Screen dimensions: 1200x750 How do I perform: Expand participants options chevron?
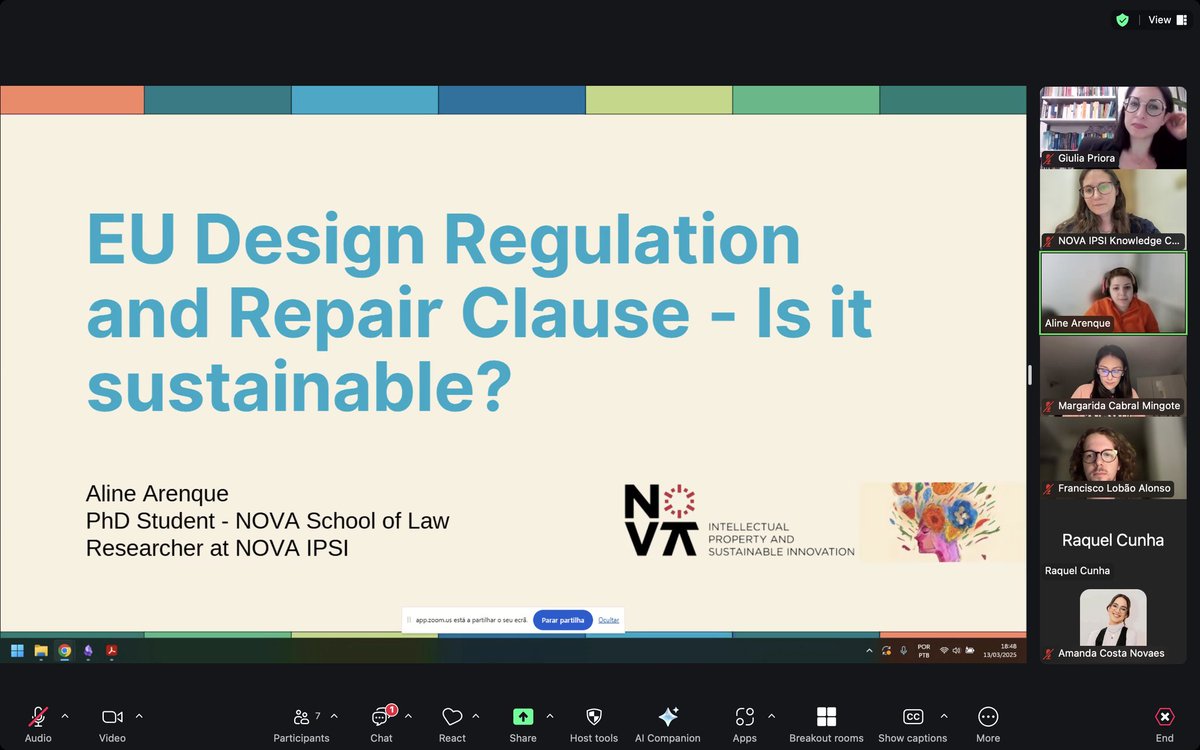pos(334,716)
